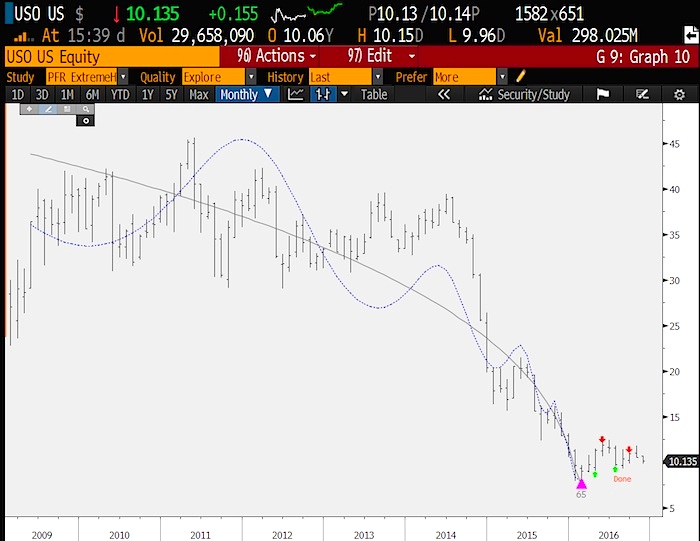
Task: Click the More prefer field
Action: [465, 77]
